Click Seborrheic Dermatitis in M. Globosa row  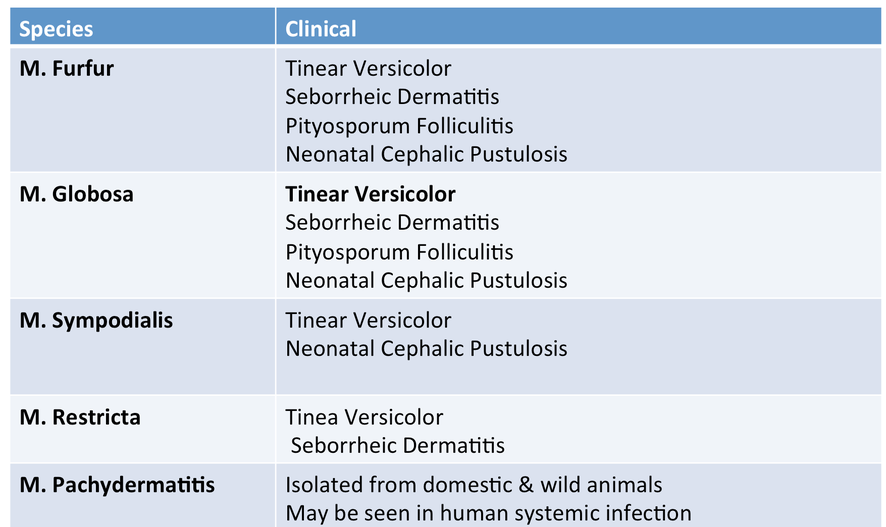pos(392,223)
